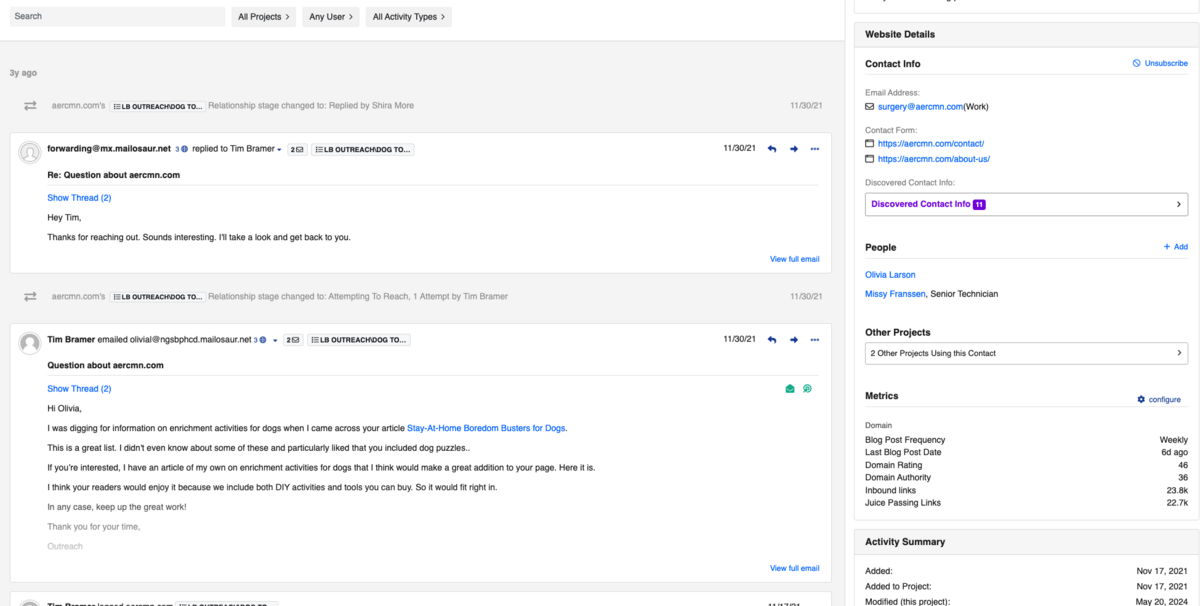1200x606 pixels.
Task: Click Show Thread (2) in reply email
Action: (x=79, y=198)
